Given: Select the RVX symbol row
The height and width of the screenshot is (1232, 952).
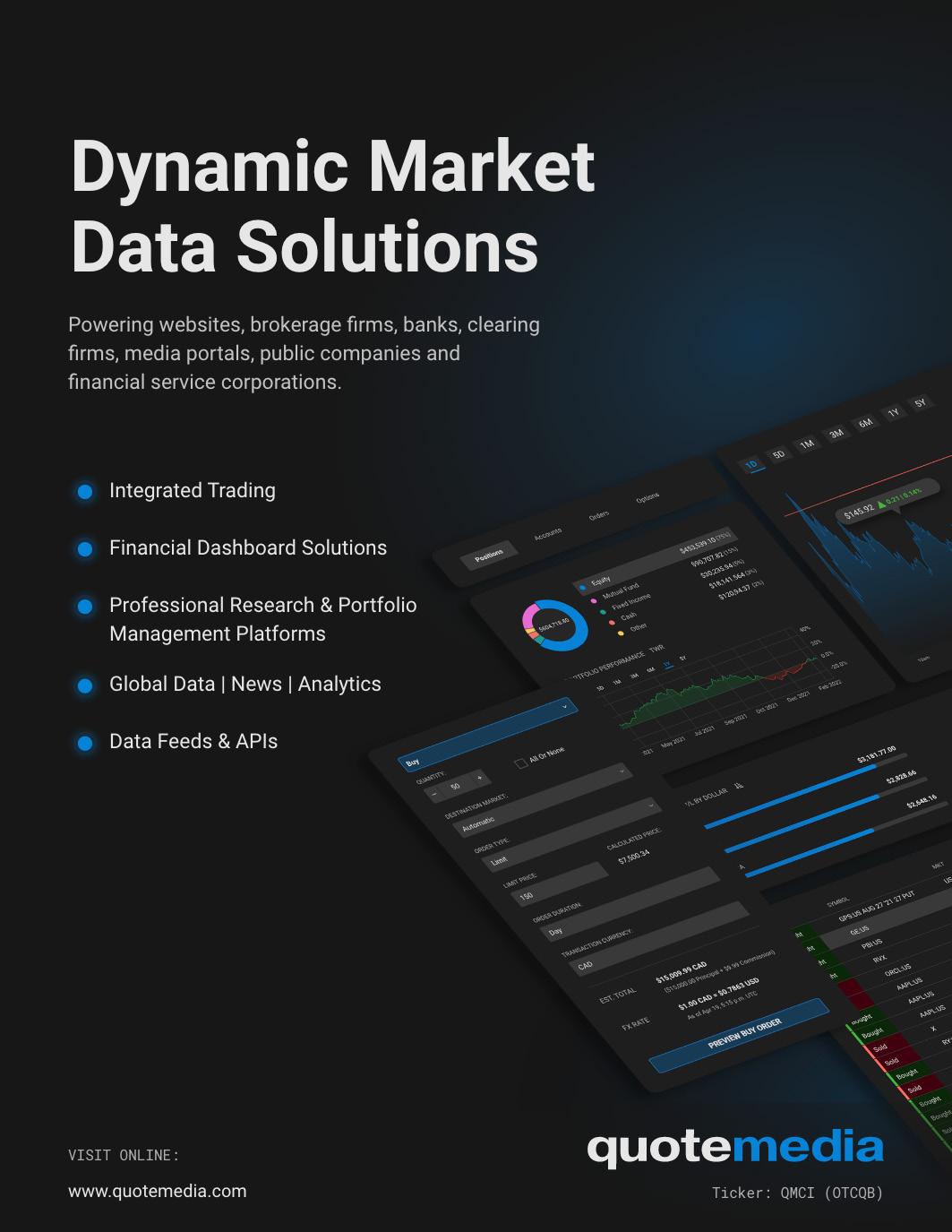Looking at the screenshot, I should pos(879,959).
